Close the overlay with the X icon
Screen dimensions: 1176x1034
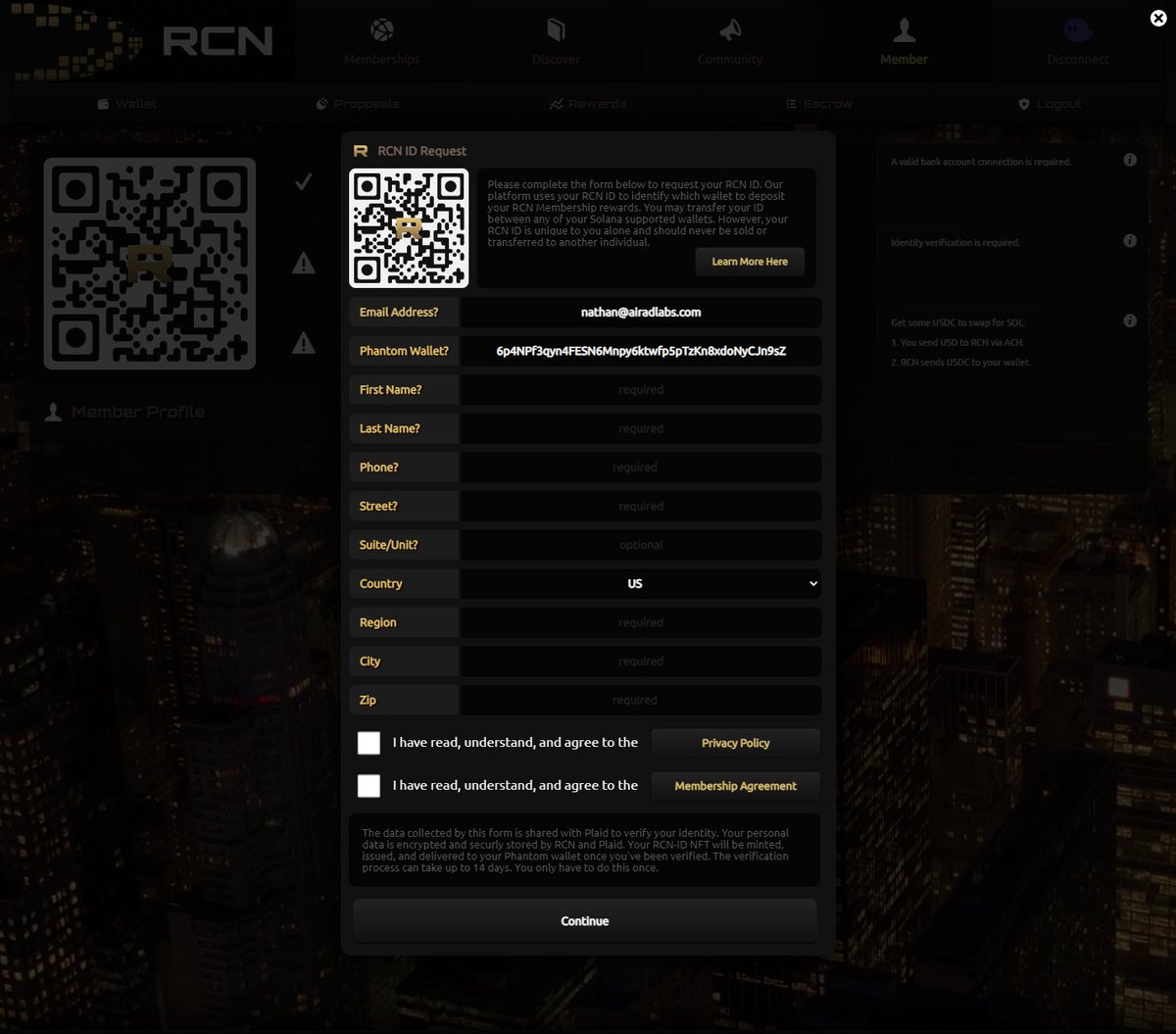[1157, 18]
